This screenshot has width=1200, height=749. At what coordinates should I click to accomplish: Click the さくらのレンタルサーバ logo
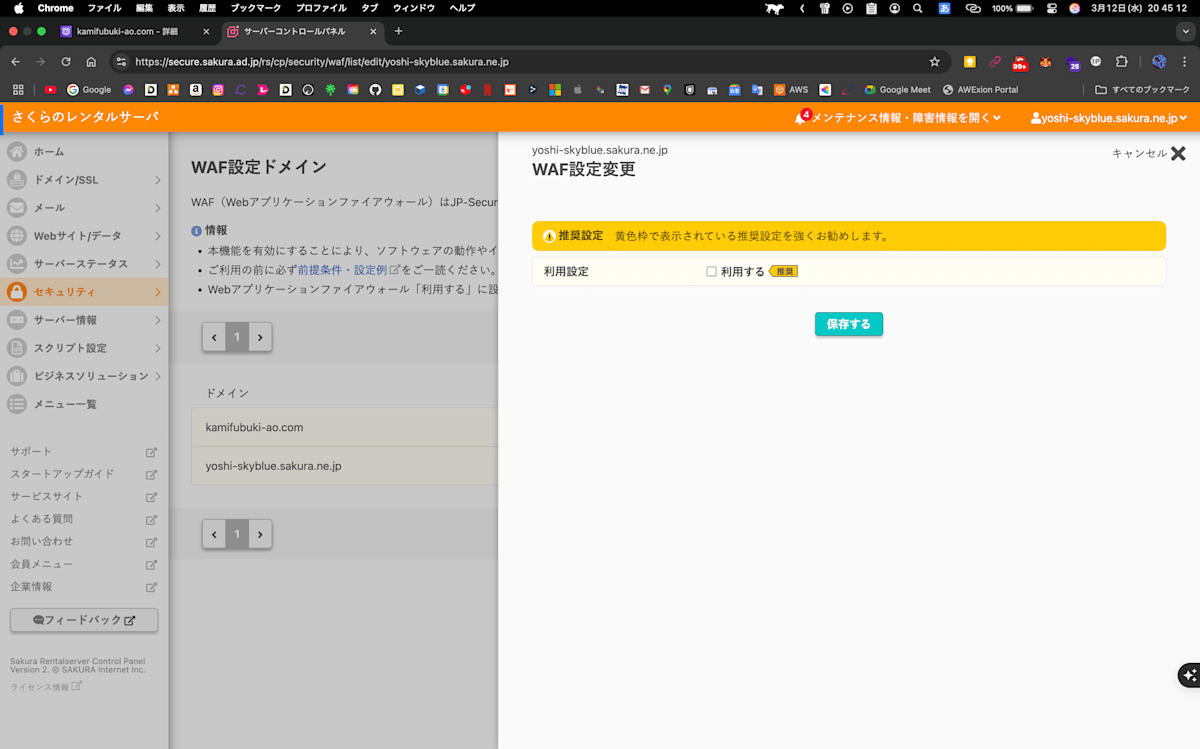(85, 117)
